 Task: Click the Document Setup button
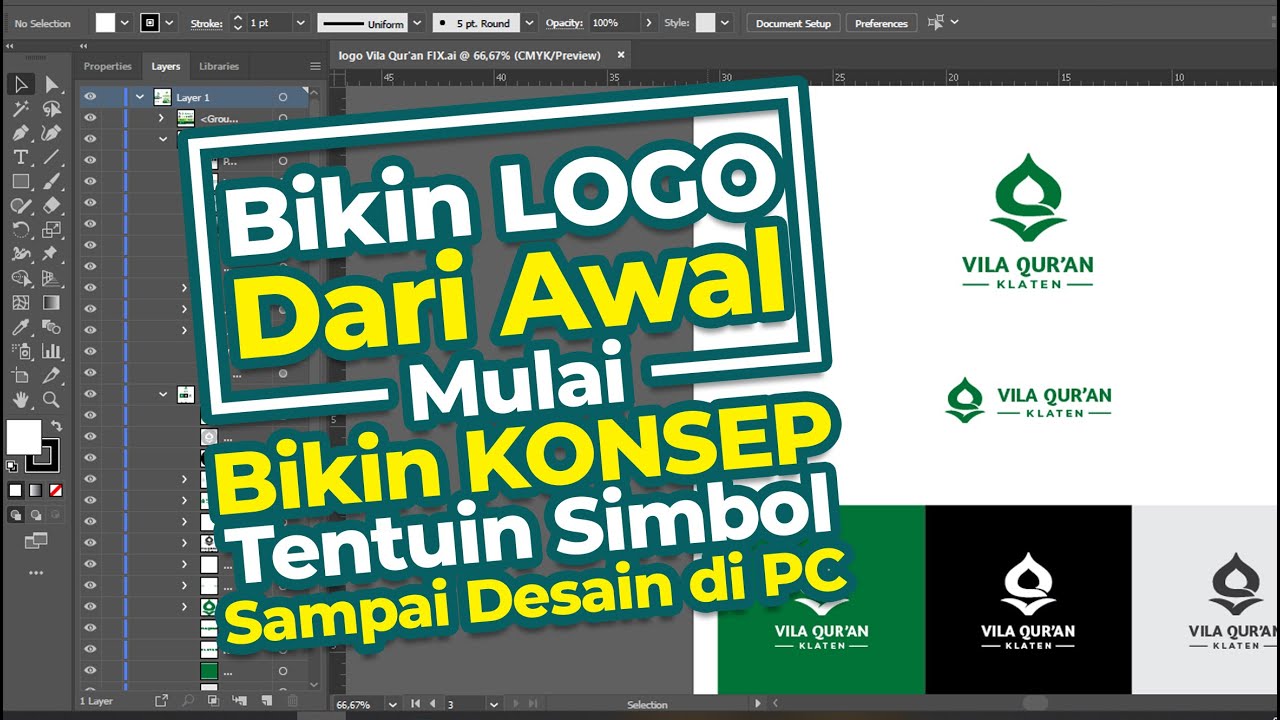pos(793,23)
